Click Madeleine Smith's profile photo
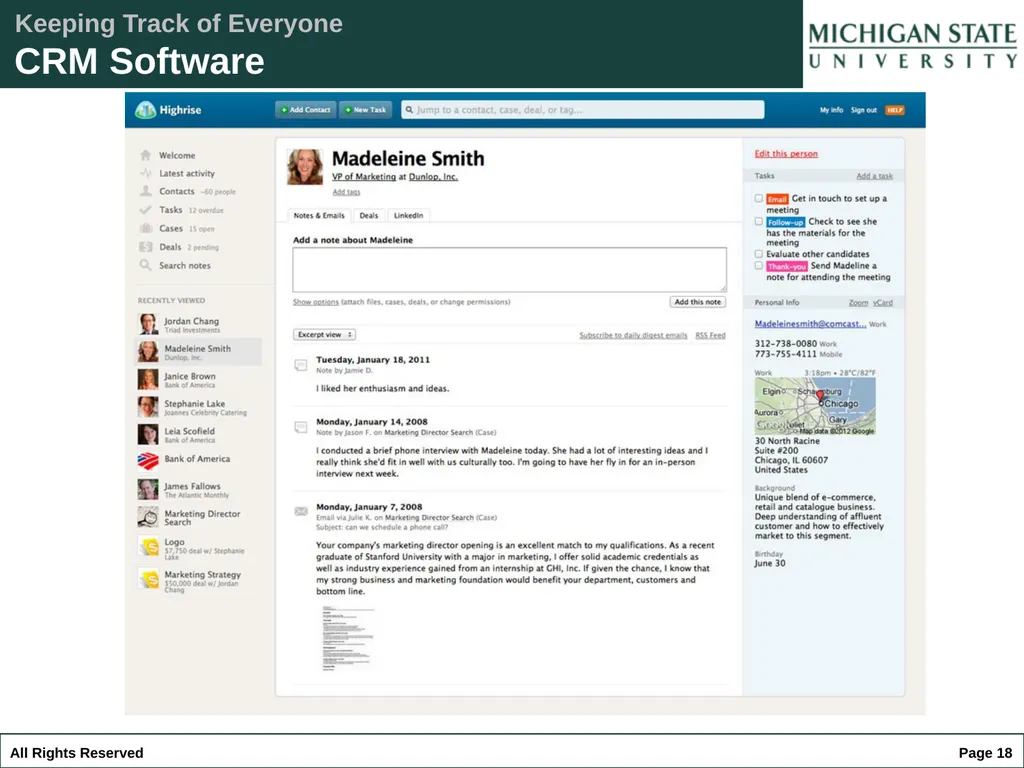Viewport: 1024px width, 768px height. [305, 167]
